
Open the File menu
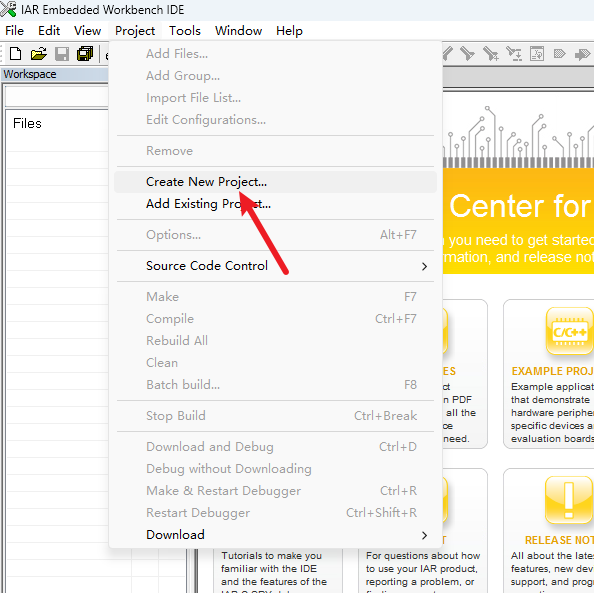point(14,31)
